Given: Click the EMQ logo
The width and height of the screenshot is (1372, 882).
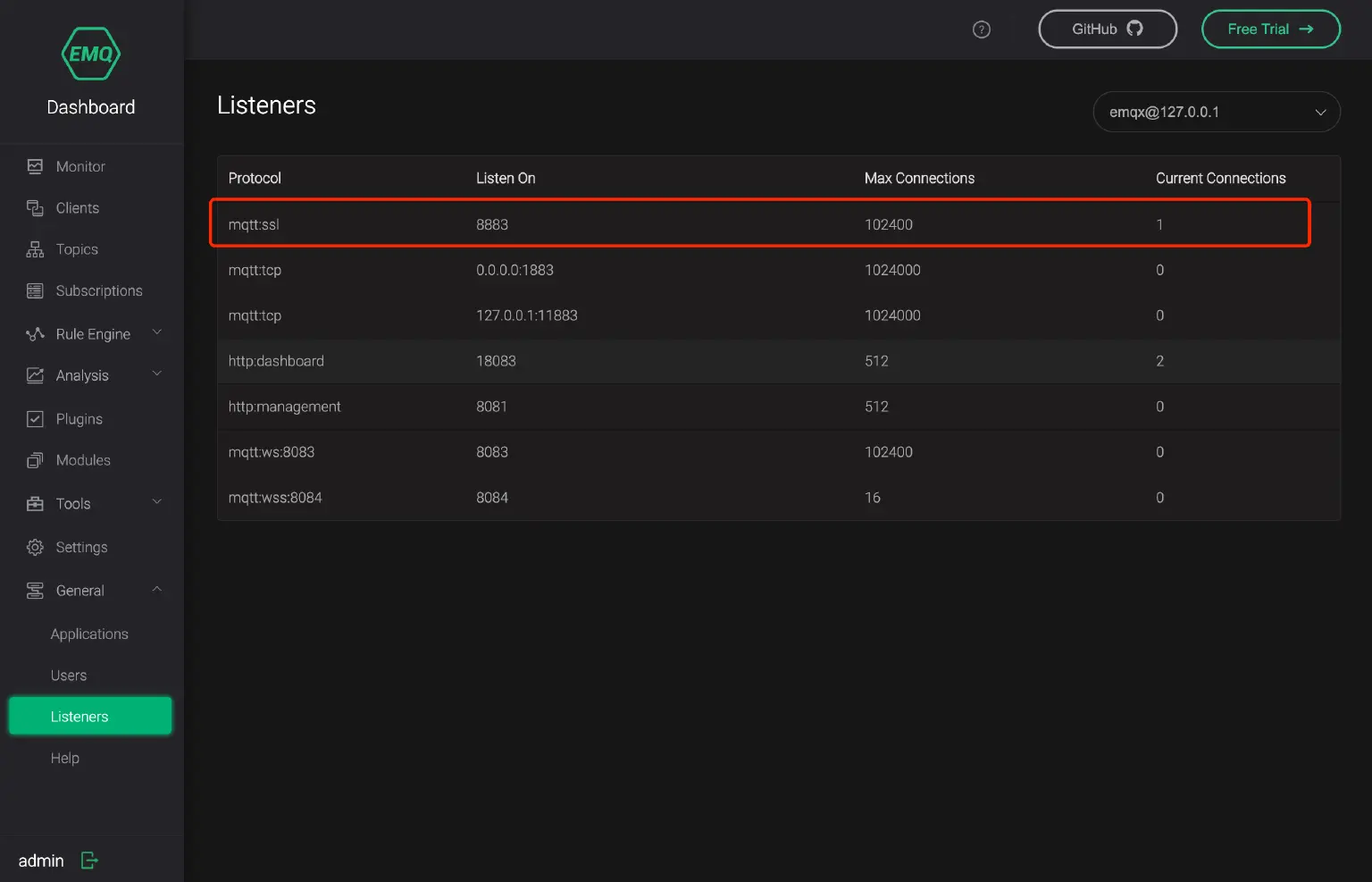Looking at the screenshot, I should tap(90, 54).
